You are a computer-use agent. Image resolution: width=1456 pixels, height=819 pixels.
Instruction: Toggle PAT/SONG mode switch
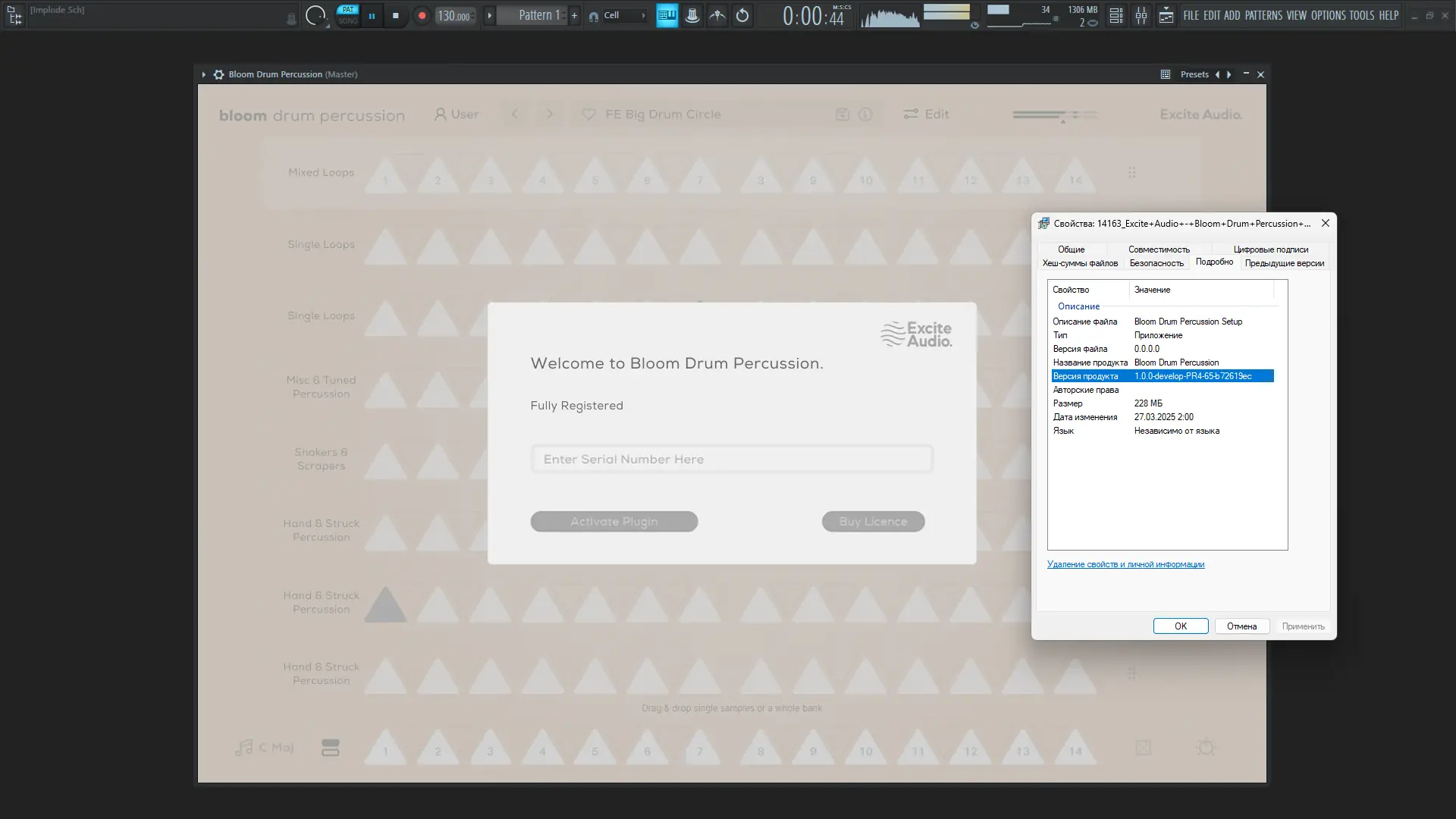coord(347,15)
